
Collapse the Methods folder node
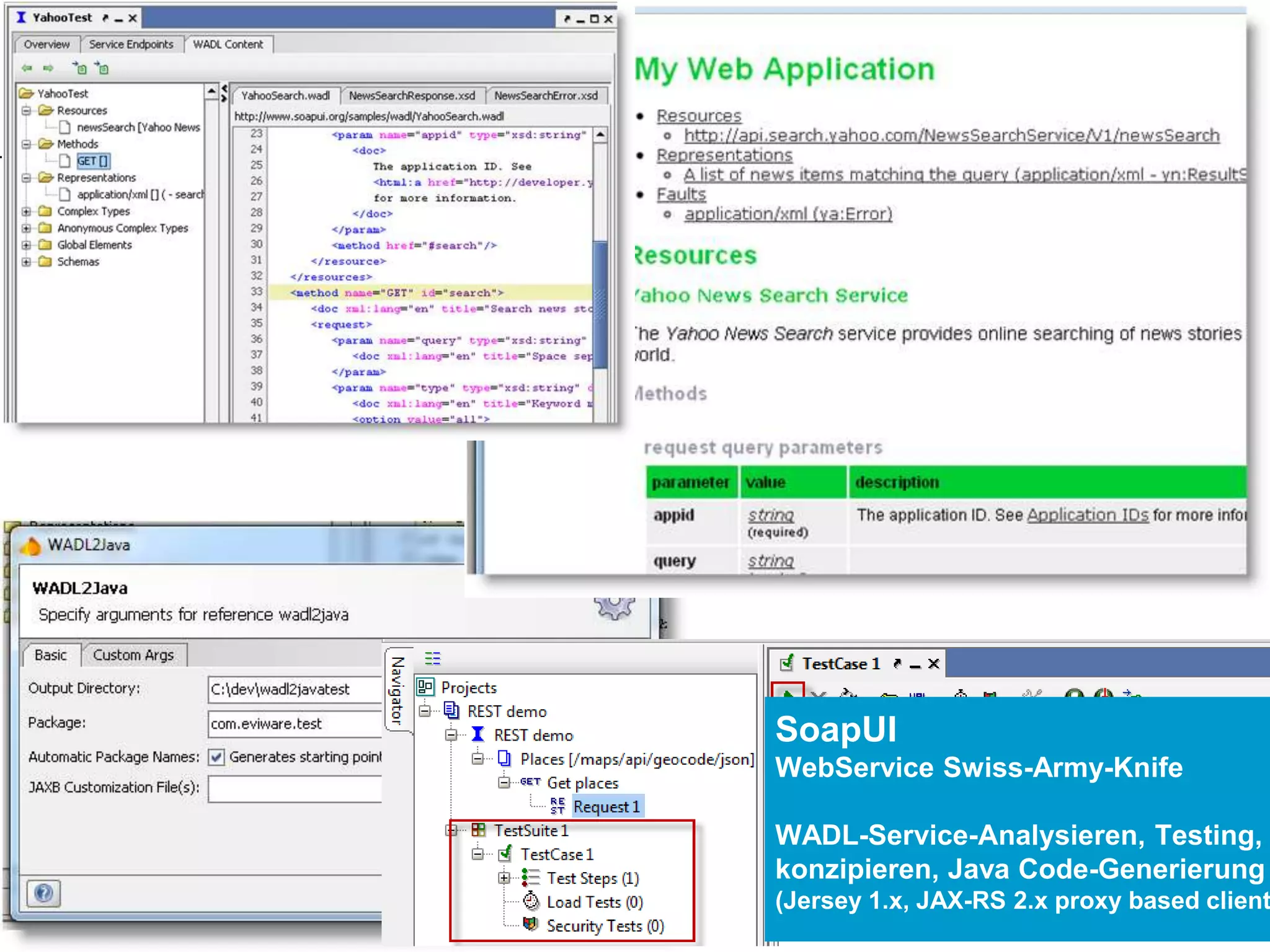pyautogui.click(x=26, y=144)
